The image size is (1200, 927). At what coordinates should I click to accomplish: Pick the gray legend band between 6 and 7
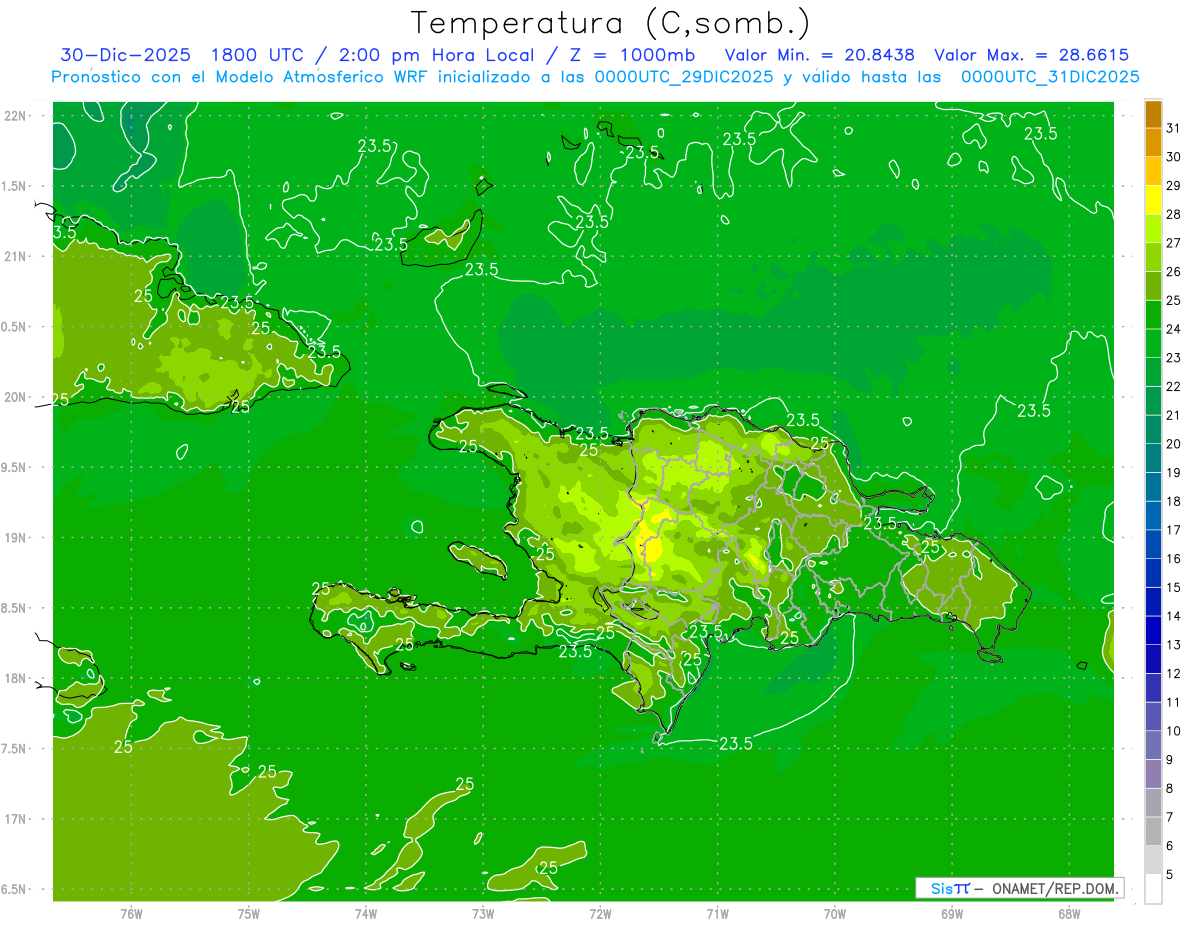[x=1154, y=831]
